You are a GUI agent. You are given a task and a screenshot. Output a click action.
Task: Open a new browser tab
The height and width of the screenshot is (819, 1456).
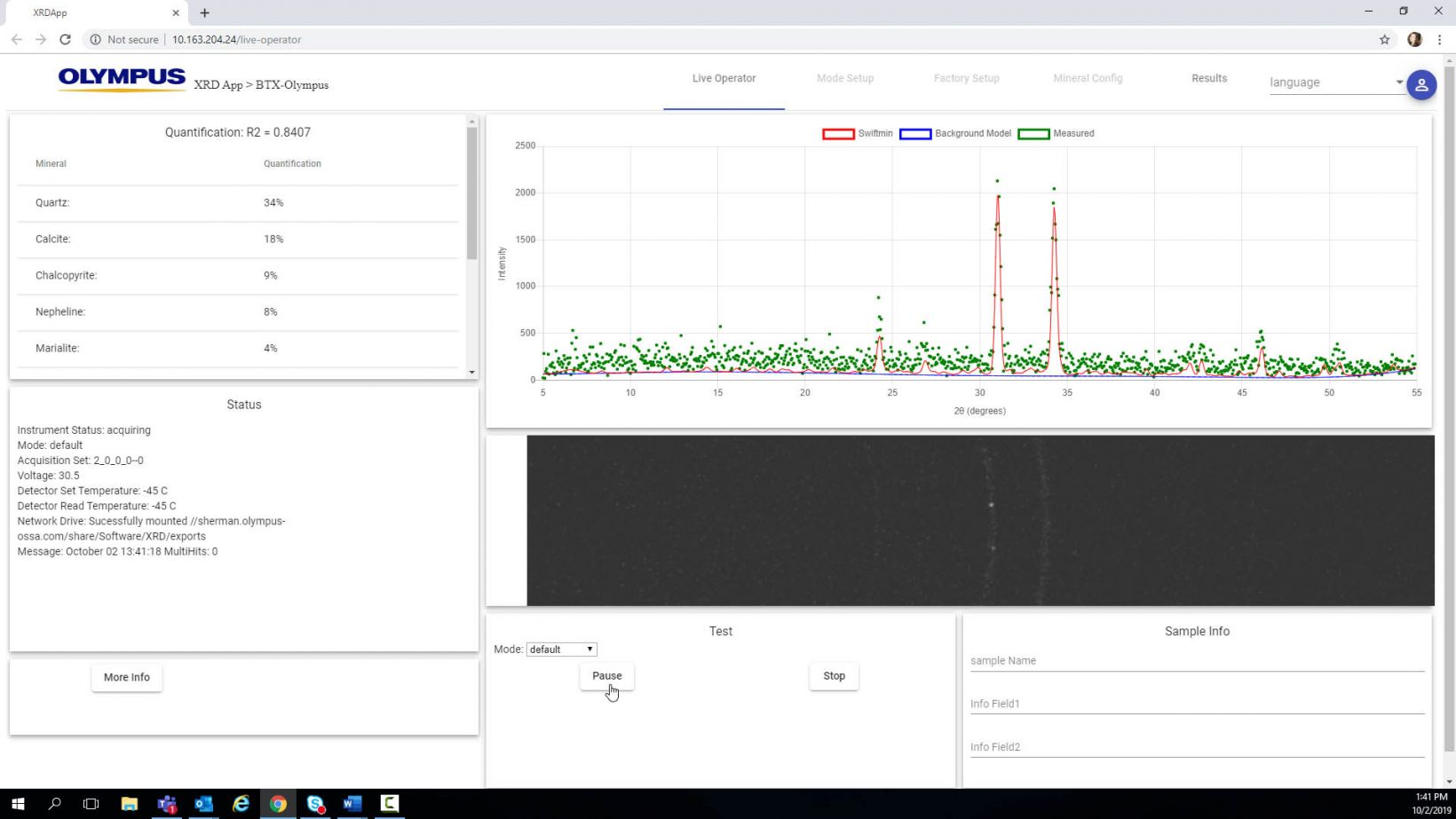pyautogui.click(x=205, y=12)
